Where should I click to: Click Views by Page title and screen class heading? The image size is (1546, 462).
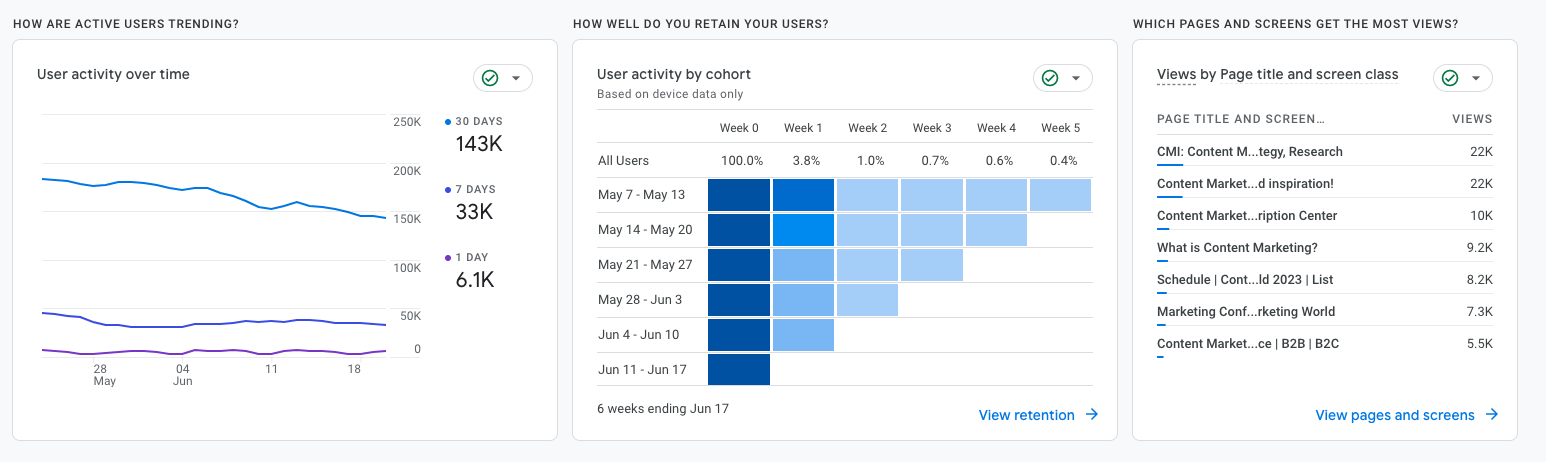click(x=1277, y=74)
